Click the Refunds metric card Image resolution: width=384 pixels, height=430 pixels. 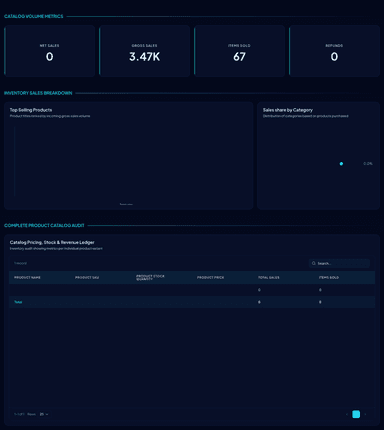point(334,51)
